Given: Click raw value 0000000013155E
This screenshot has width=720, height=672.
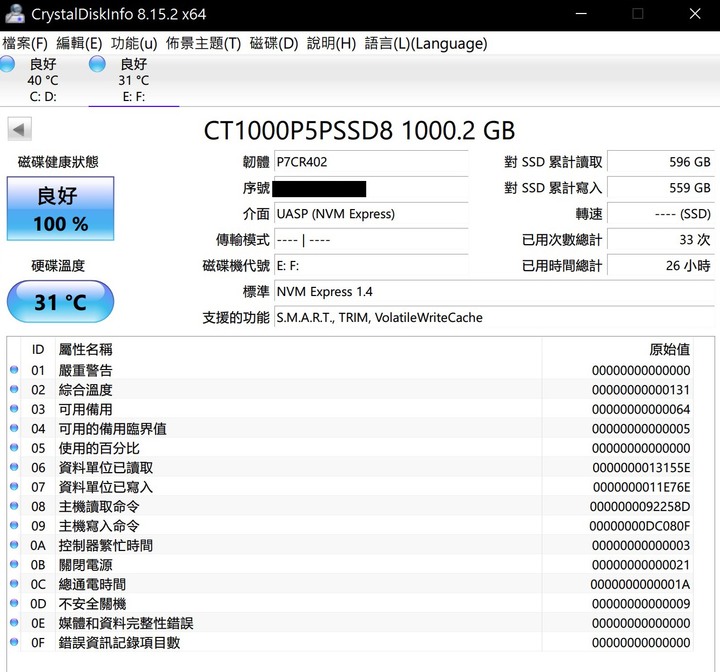Looking at the screenshot, I should [x=641, y=468].
